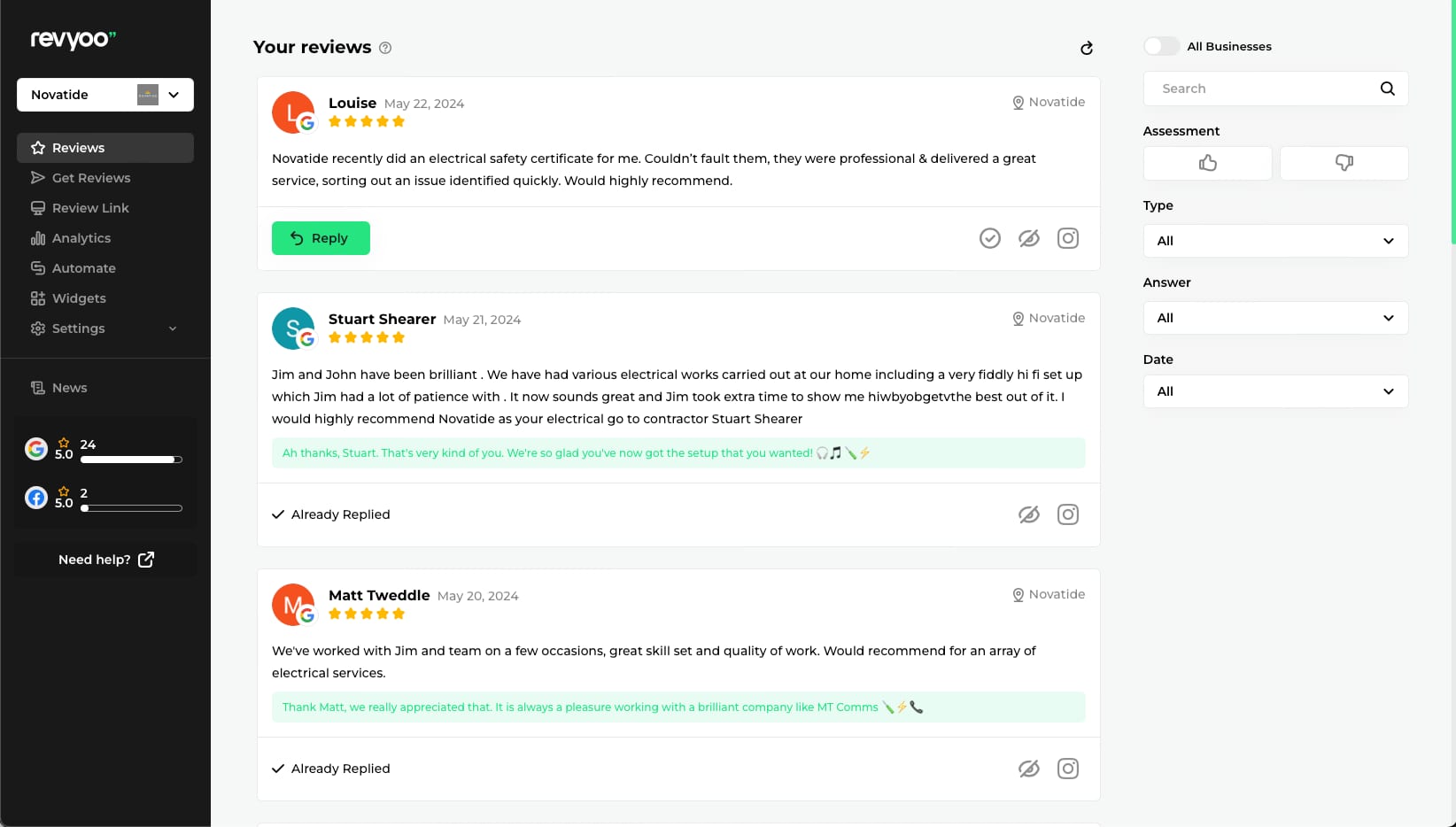Reply to Louise's review

tap(321, 238)
